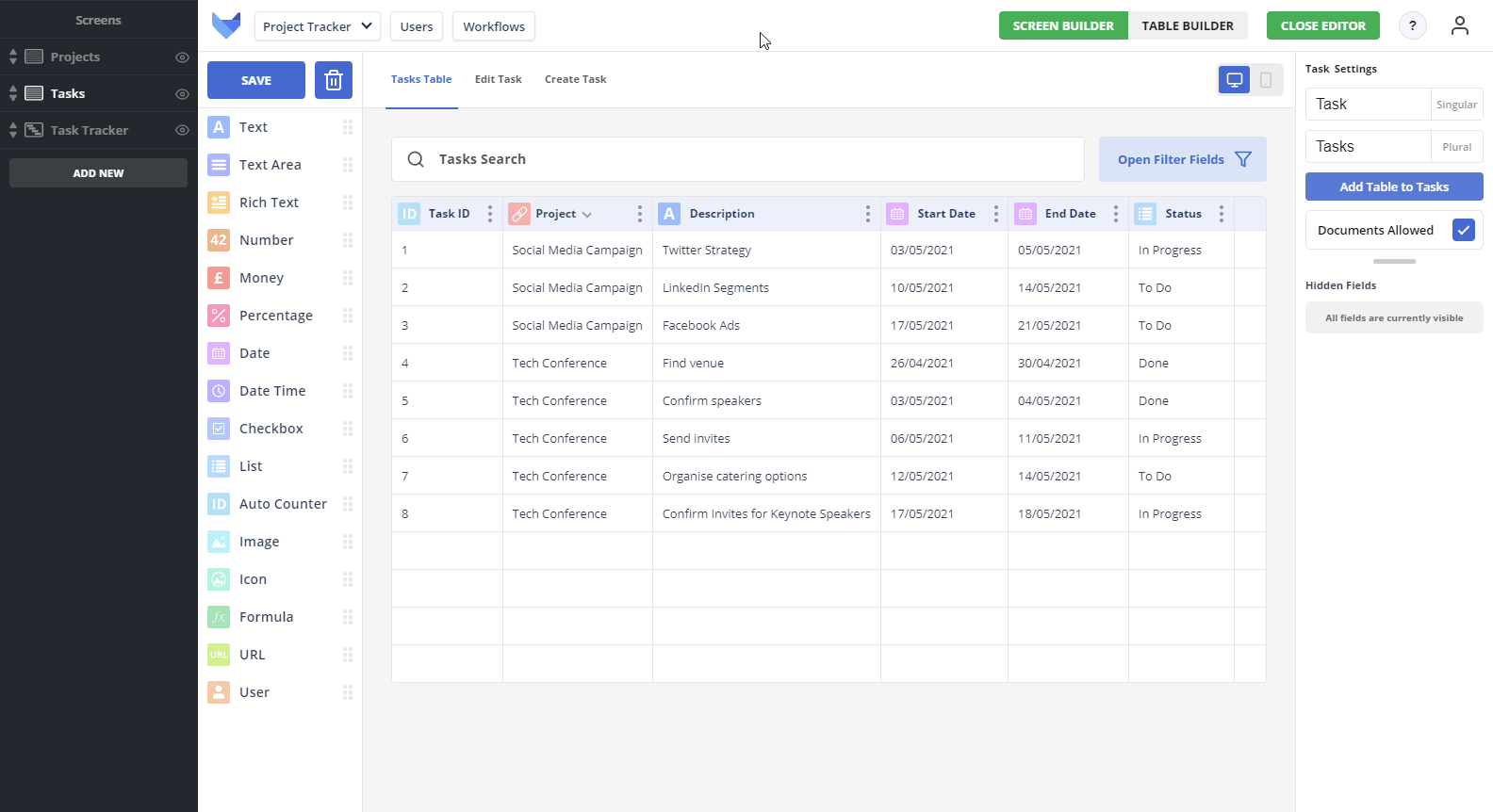This screenshot has width=1493, height=812.
Task: Expand Project column chevron
Action: [x=587, y=215]
